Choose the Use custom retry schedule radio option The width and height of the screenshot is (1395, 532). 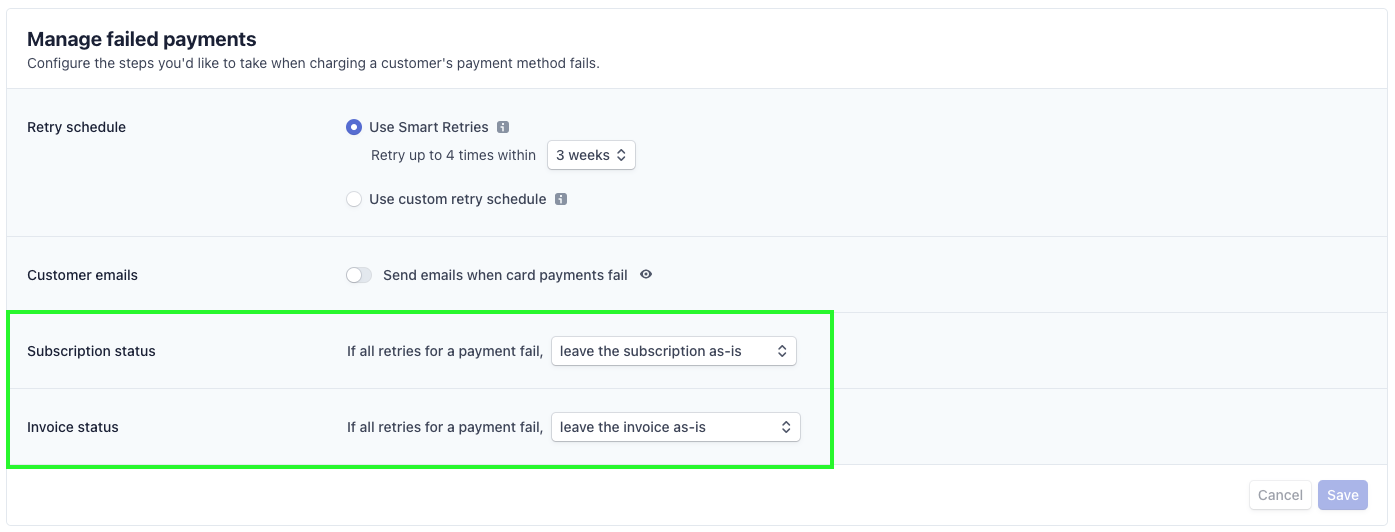354,199
